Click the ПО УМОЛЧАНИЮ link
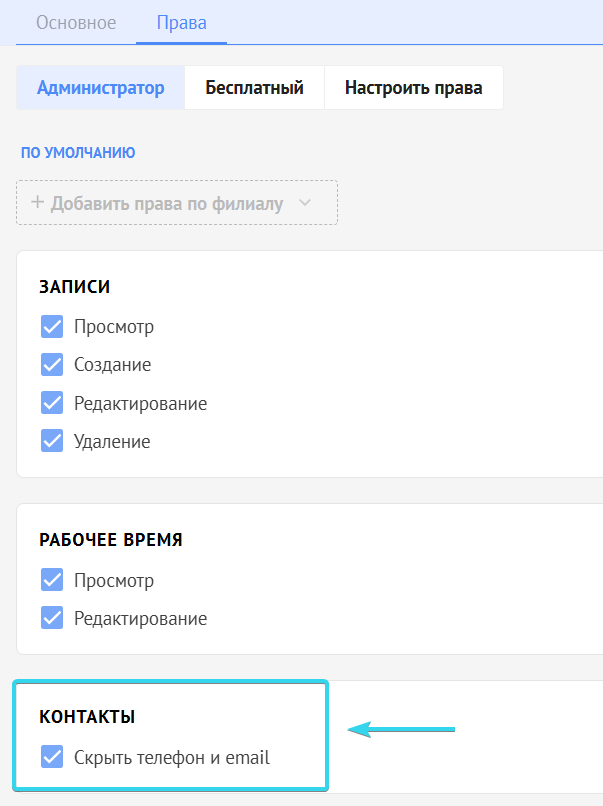The image size is (603, 806). [x=78, y=153]
